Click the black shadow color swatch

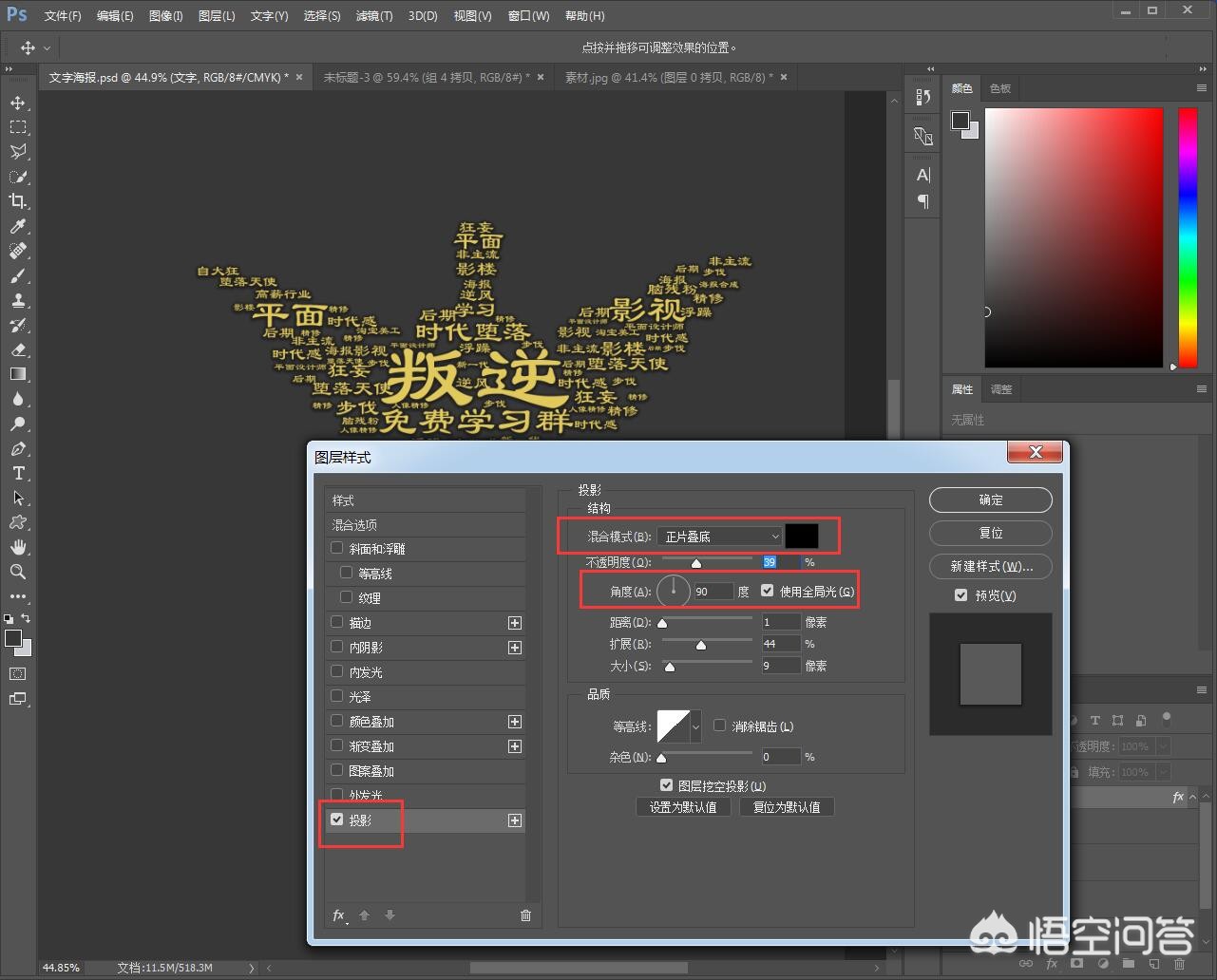point(801,536)
